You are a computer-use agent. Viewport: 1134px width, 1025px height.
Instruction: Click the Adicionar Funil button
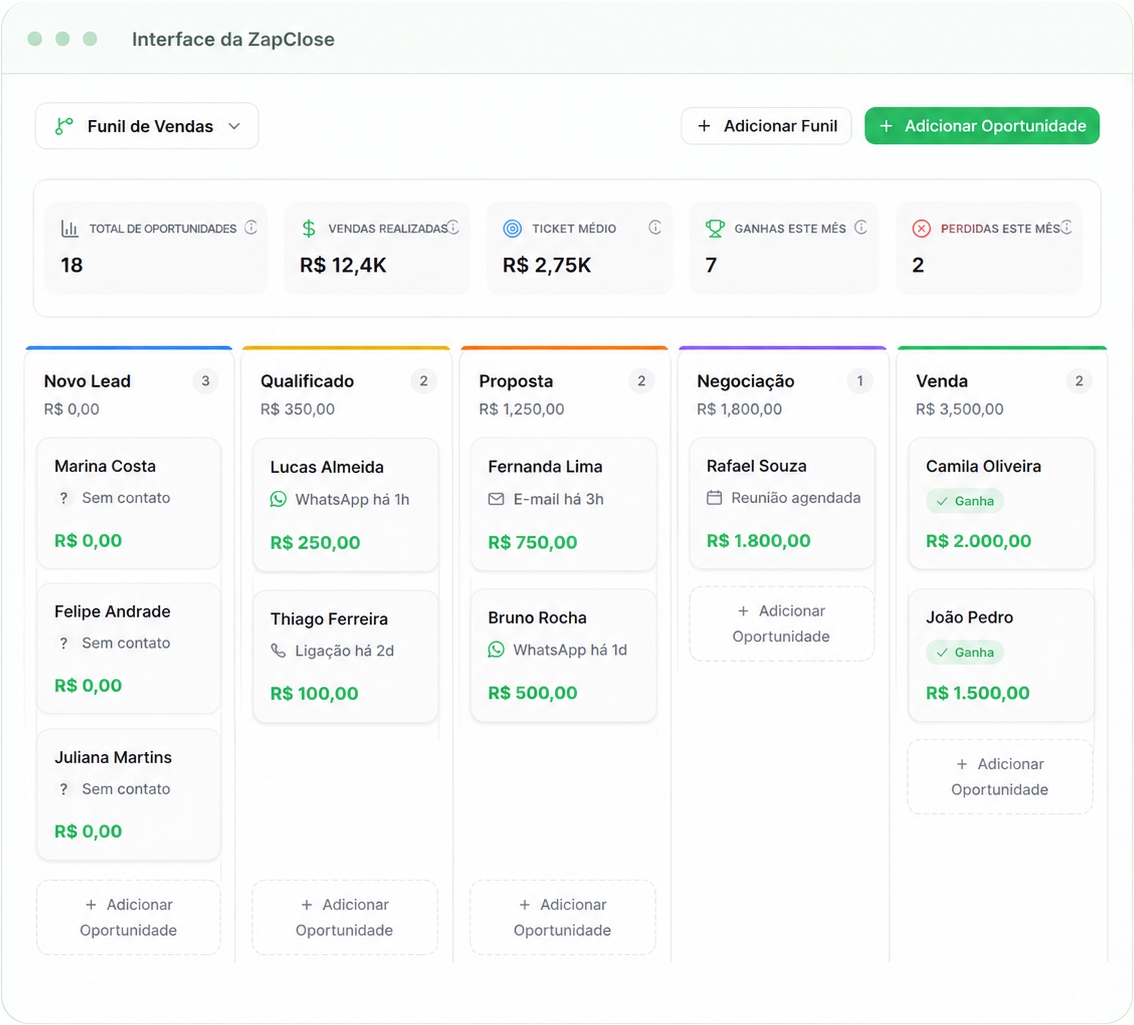[766, 126]
